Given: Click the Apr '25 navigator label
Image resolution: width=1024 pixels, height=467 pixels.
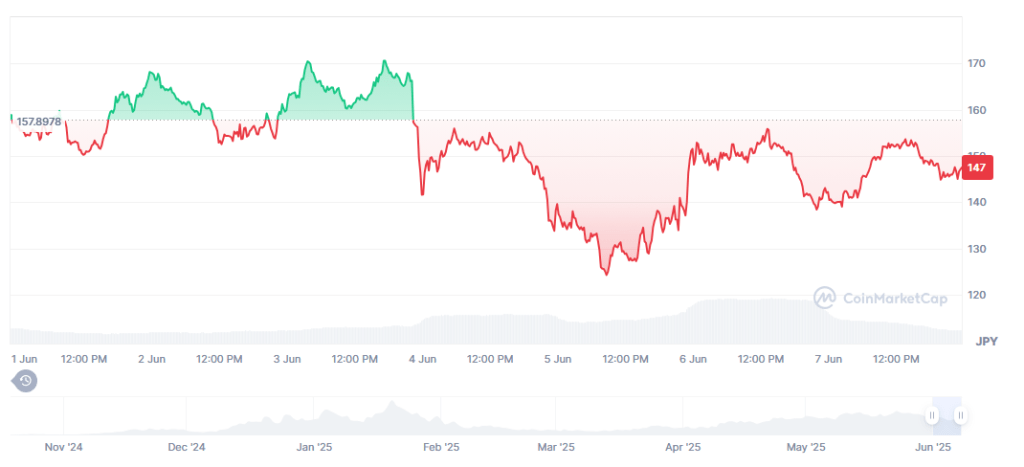Looking at the screenshot, I should click(x=682, y=447).
